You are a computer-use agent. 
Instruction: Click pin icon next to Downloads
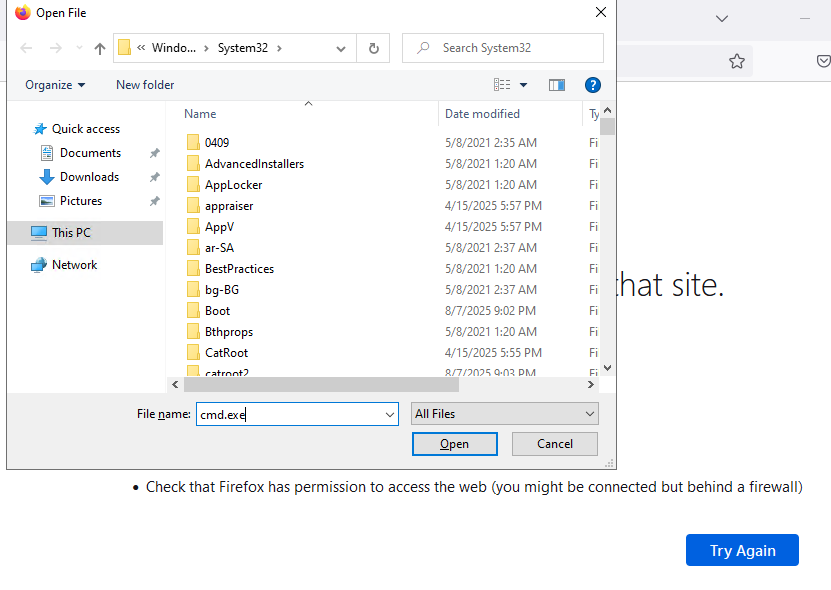[154, 177]
